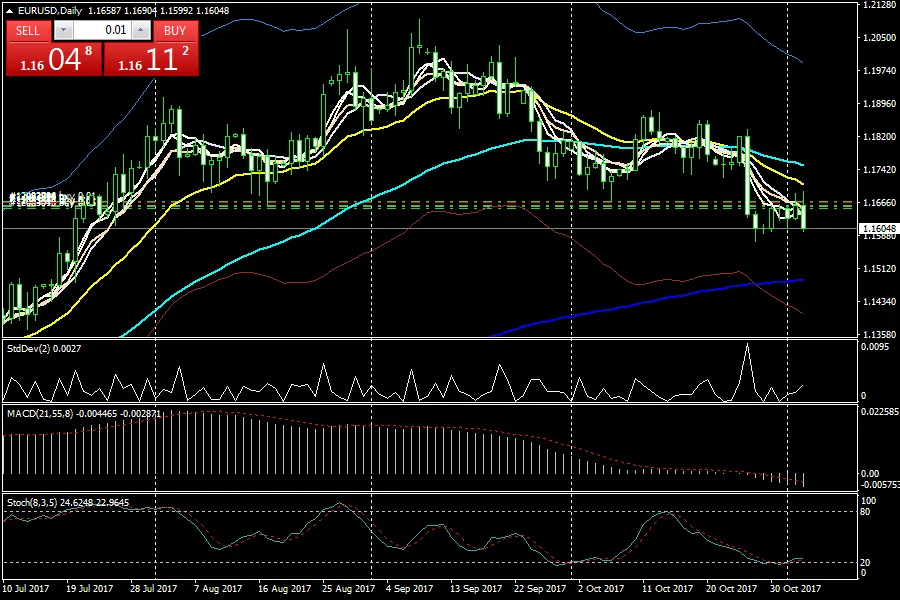Screen dimensions: 900x600
Task: Click the buy price 1.16 11 tile
Action: point(152,59)
